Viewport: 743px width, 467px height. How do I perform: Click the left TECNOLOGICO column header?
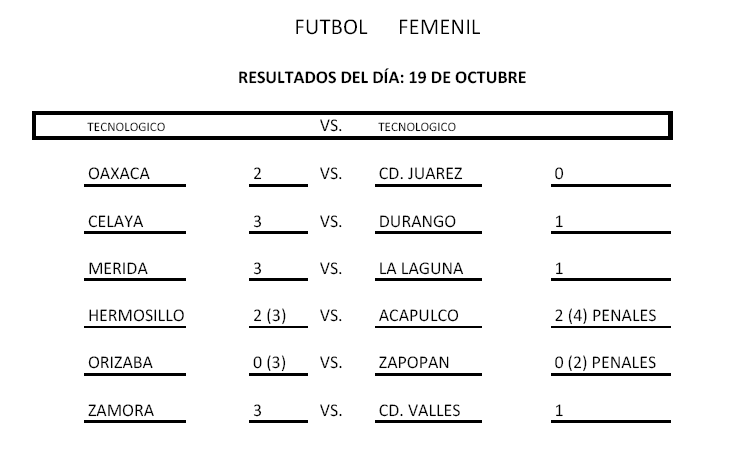pyautogui.click(x=126, y=127)
